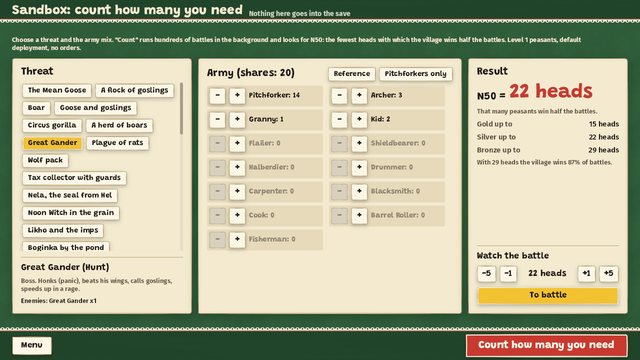Add one Kid with plus button
The width and height of the screenshot is (640, 360).
pos(359,120)
